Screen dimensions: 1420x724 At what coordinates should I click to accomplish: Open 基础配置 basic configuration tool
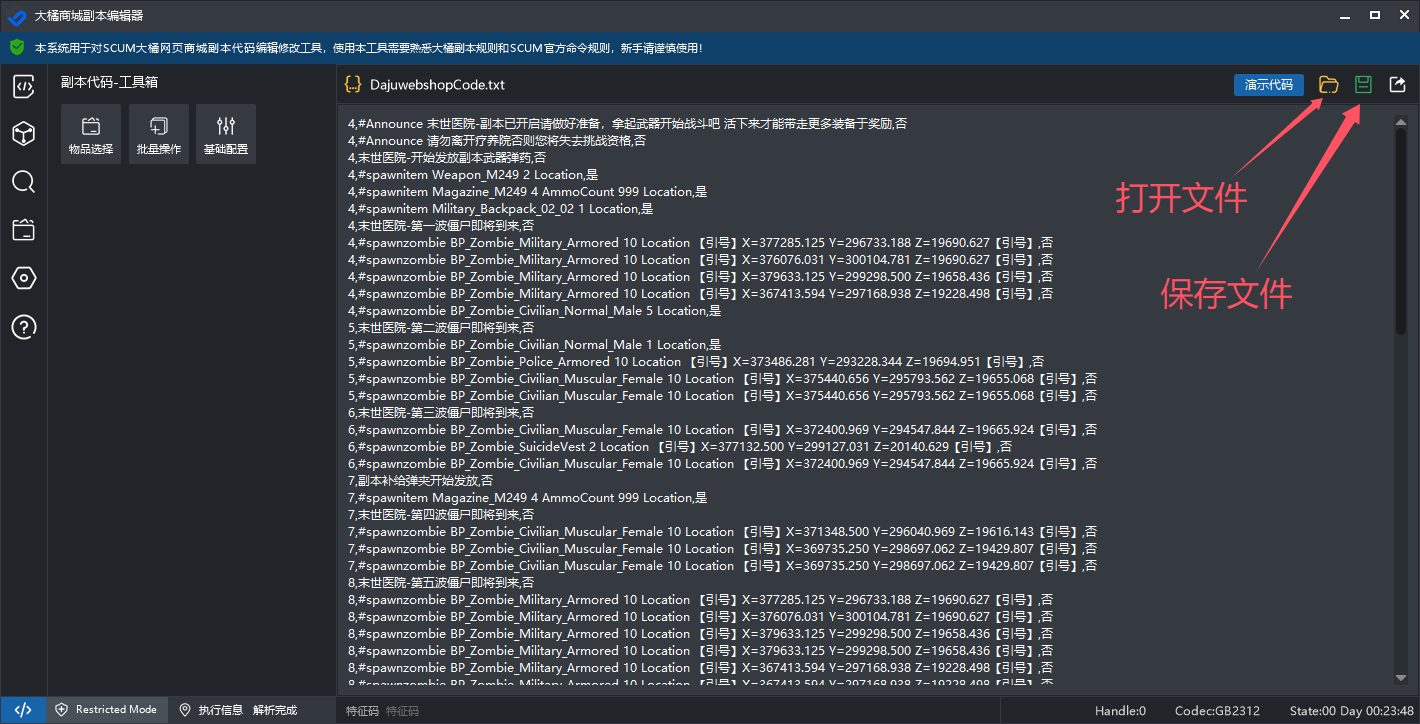tap(226, 134)
